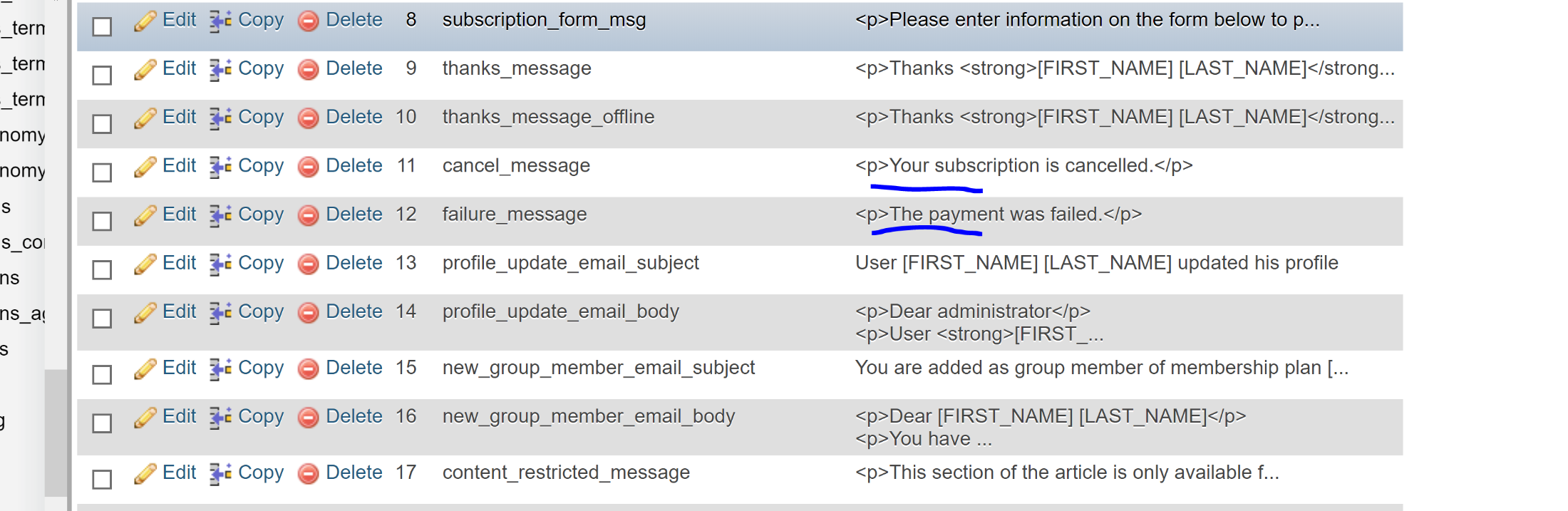Click the red delete icon for failure_message row
Viewport: 1568px width, 511px height.
point(308,215)
